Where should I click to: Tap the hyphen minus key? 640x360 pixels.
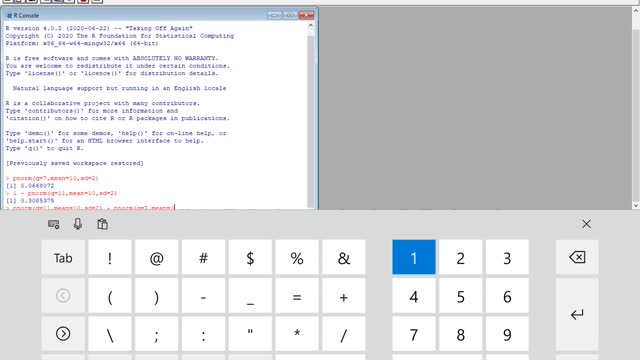pos(203,296)
